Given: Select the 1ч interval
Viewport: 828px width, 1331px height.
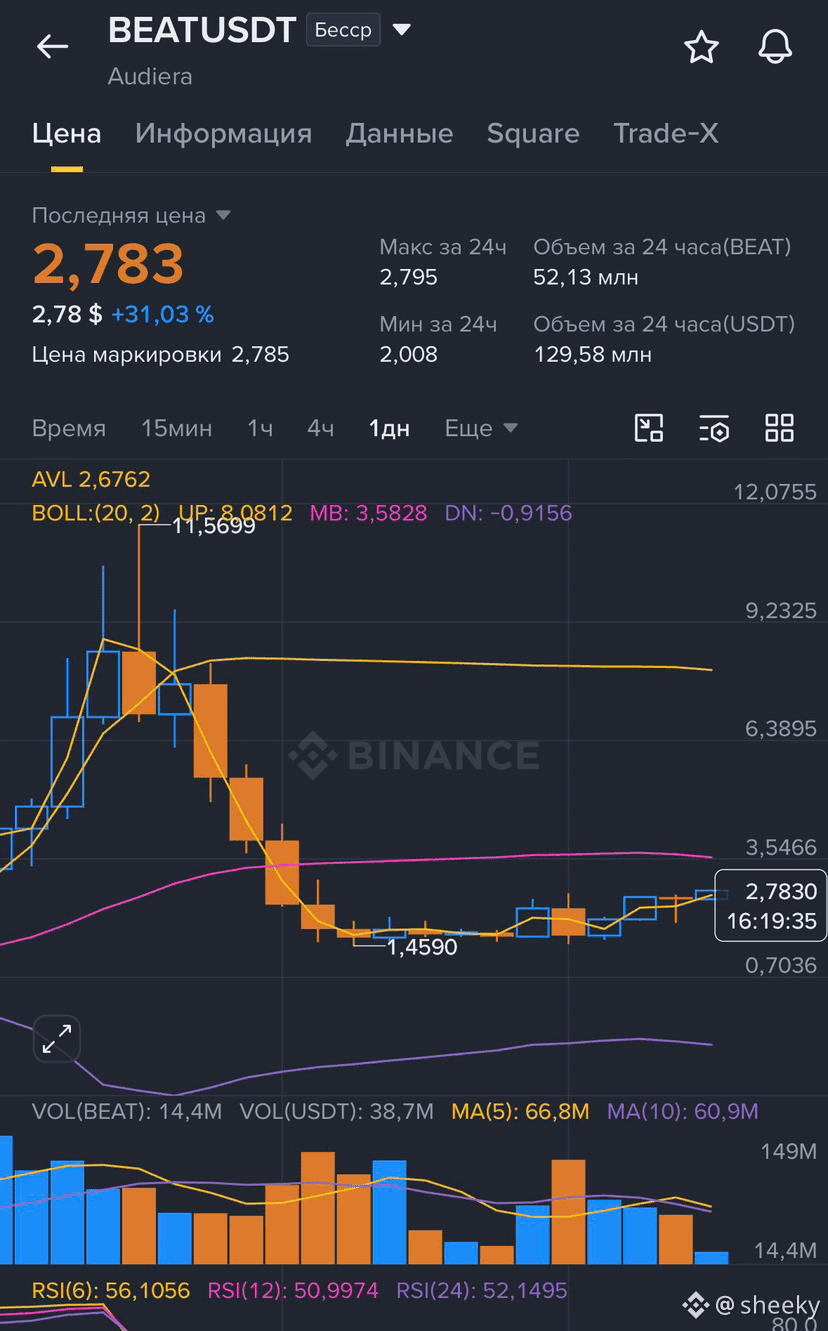Looking at the screenshot, I should click(x=260, y=428).
